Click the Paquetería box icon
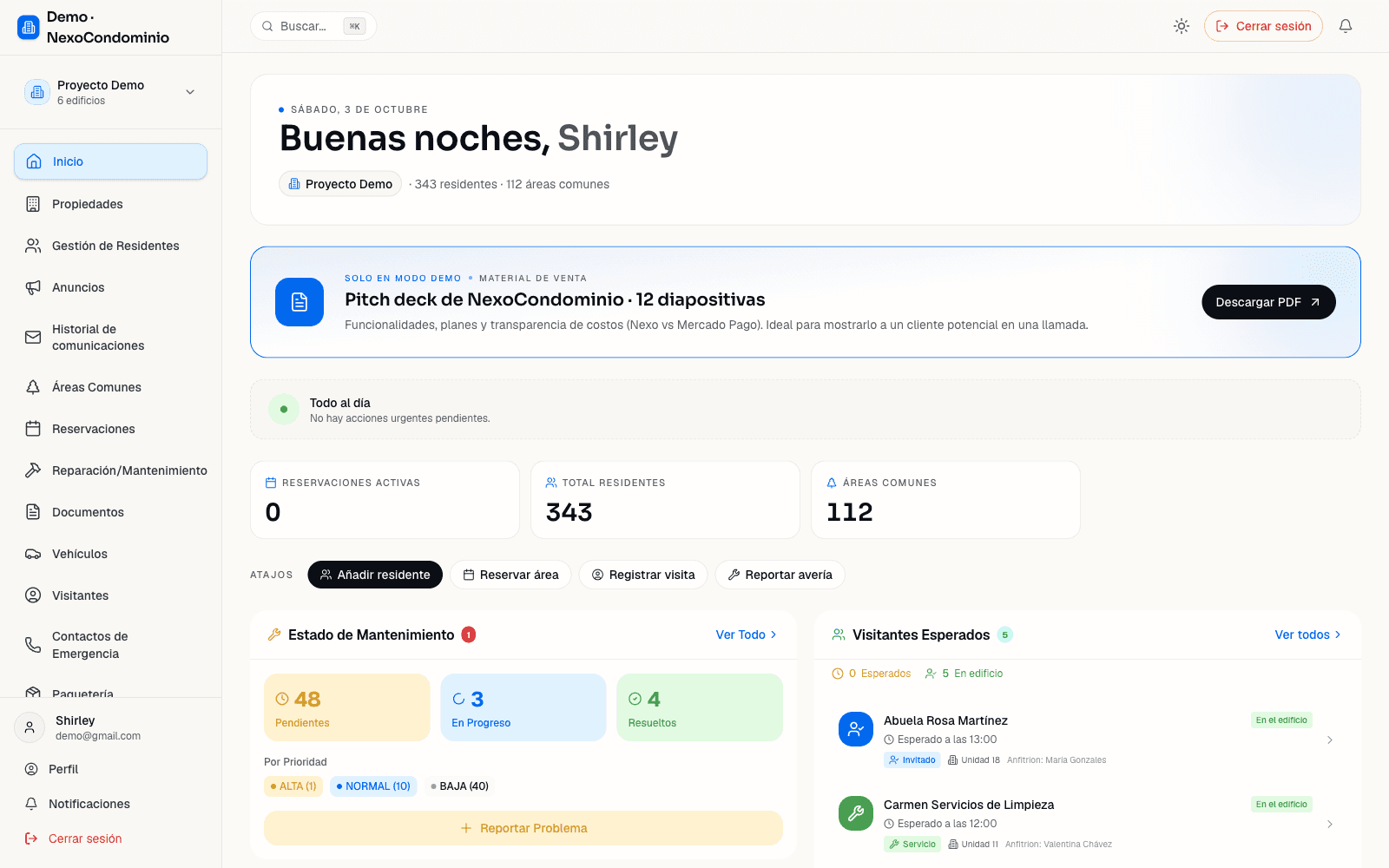 (x=33, y=693)
